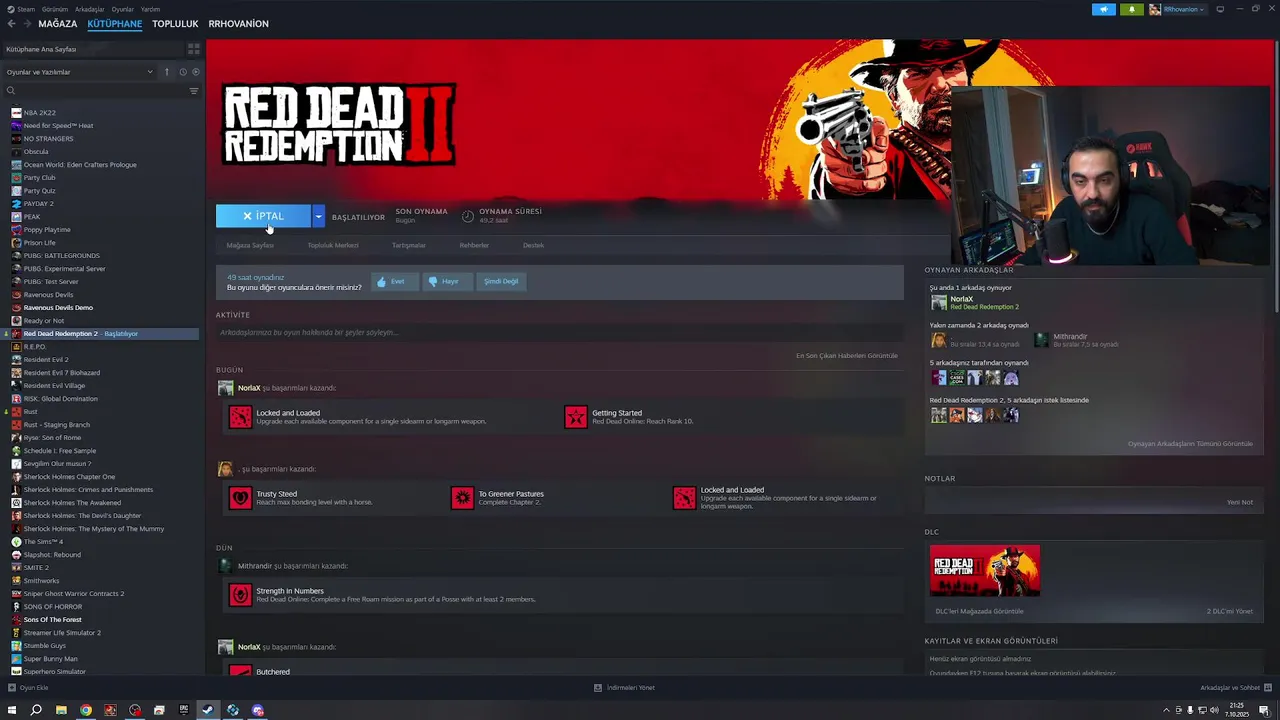
Task: Click Oynayan Arkadaşların Tümünü Görüntüle
Action: [x=1190, y=444]
